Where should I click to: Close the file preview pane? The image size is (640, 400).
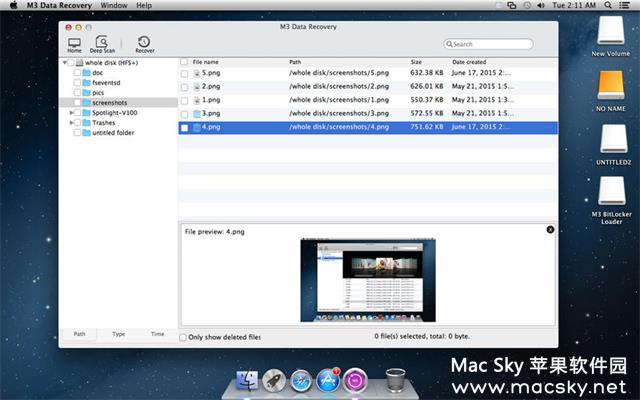coord(550,230)
